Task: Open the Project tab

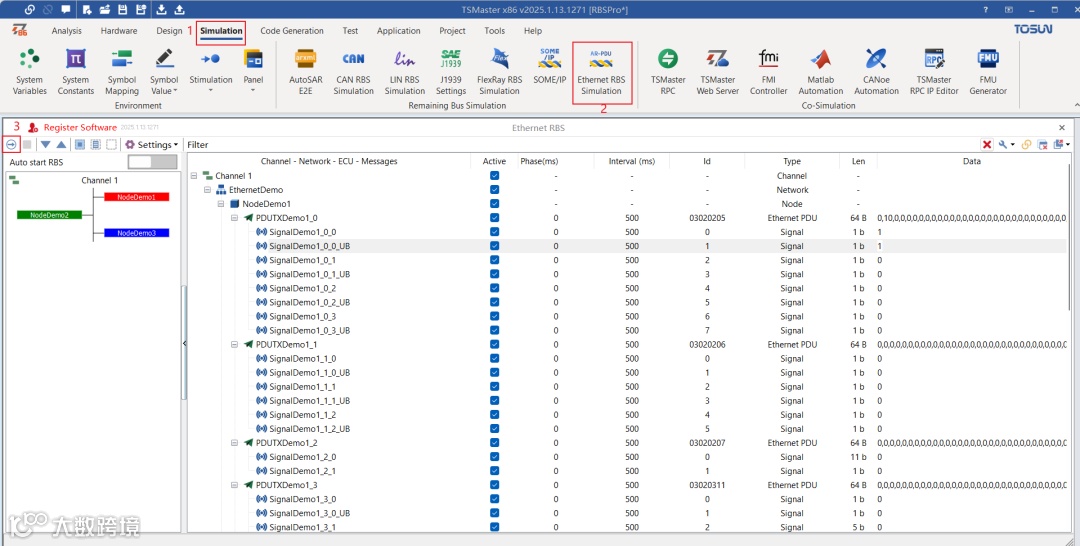Action: point(453,31)
